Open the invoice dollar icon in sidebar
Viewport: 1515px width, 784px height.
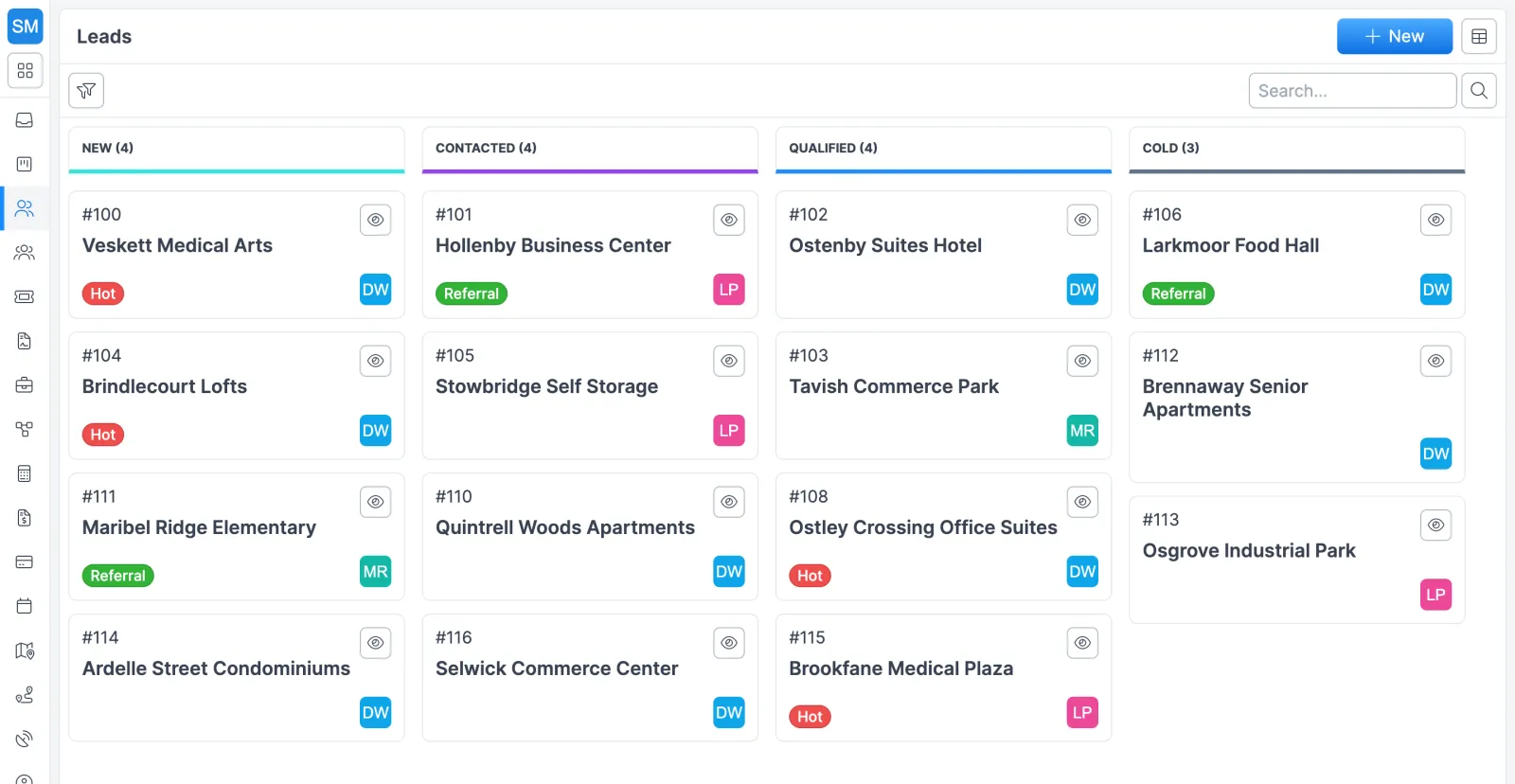tap(25, 518)
